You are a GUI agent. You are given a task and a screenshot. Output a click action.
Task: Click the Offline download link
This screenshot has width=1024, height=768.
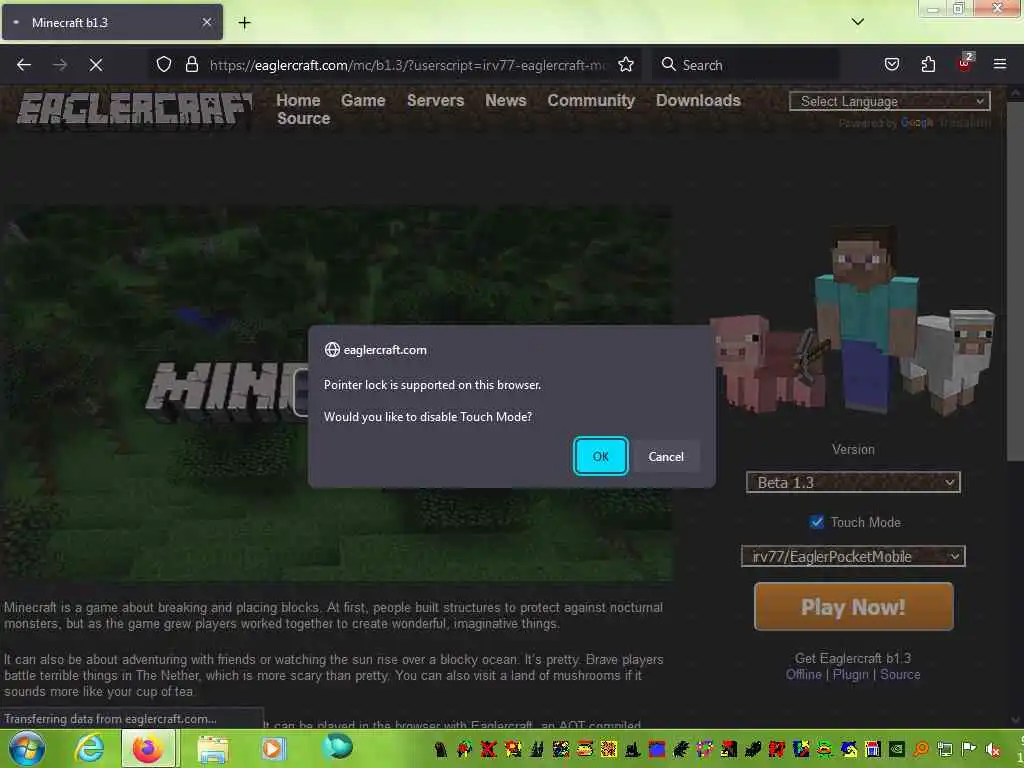point(803,674)
